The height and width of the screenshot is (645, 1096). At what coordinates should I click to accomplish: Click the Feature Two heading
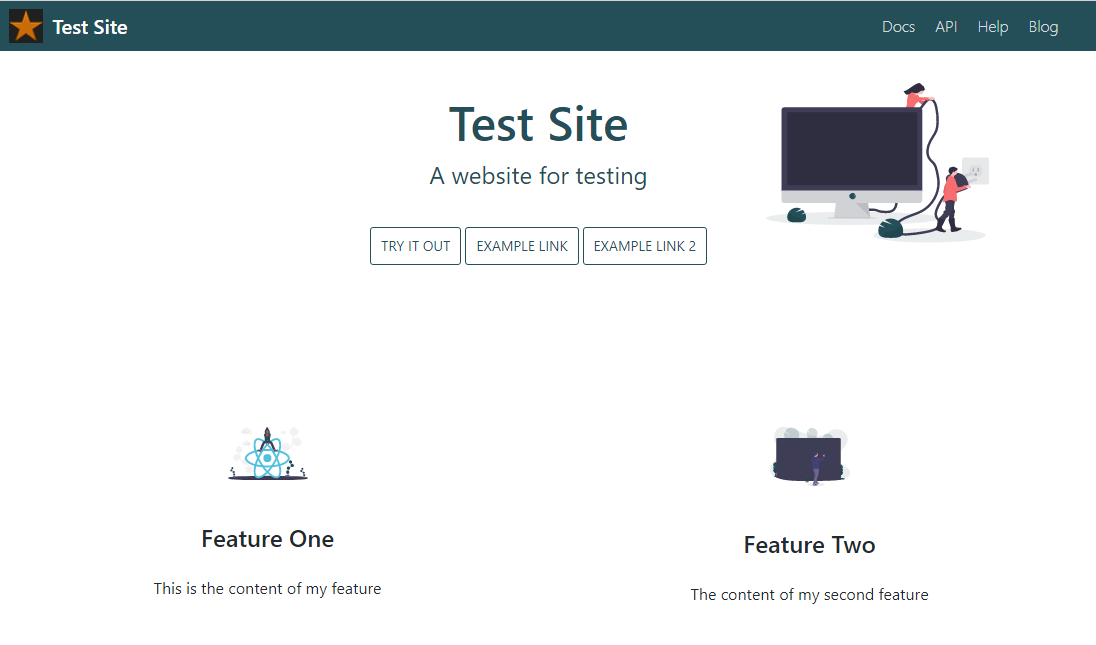click(809, 545)
